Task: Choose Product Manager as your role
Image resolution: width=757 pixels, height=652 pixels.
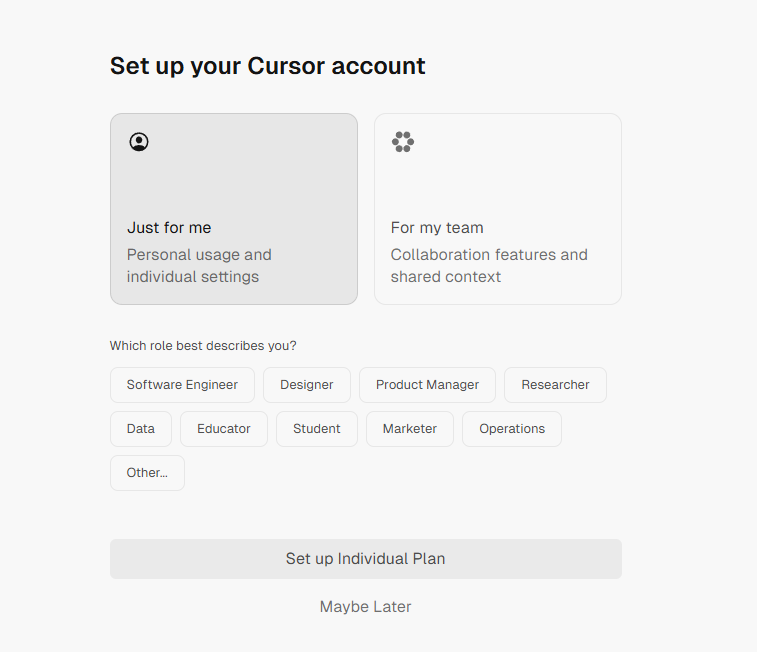Action: click(427, 385)
